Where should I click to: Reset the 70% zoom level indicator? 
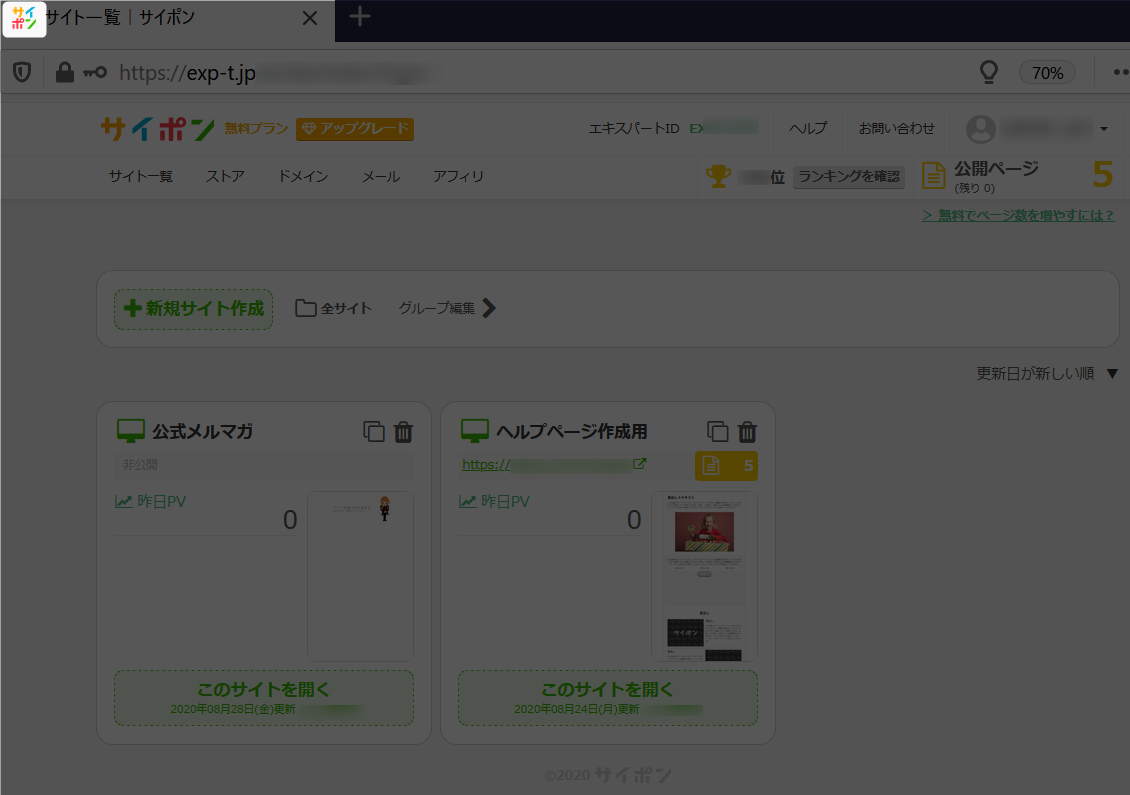coord(1047,73)
